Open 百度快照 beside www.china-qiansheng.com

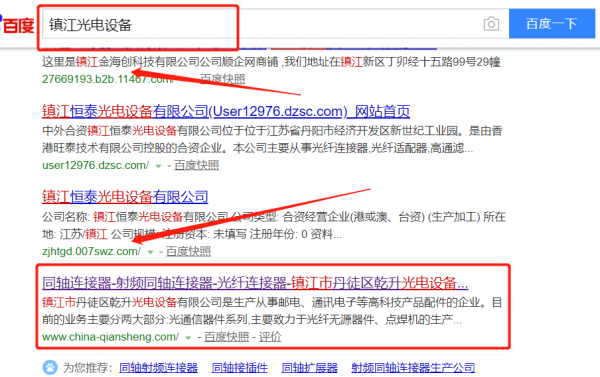[227, 337]
